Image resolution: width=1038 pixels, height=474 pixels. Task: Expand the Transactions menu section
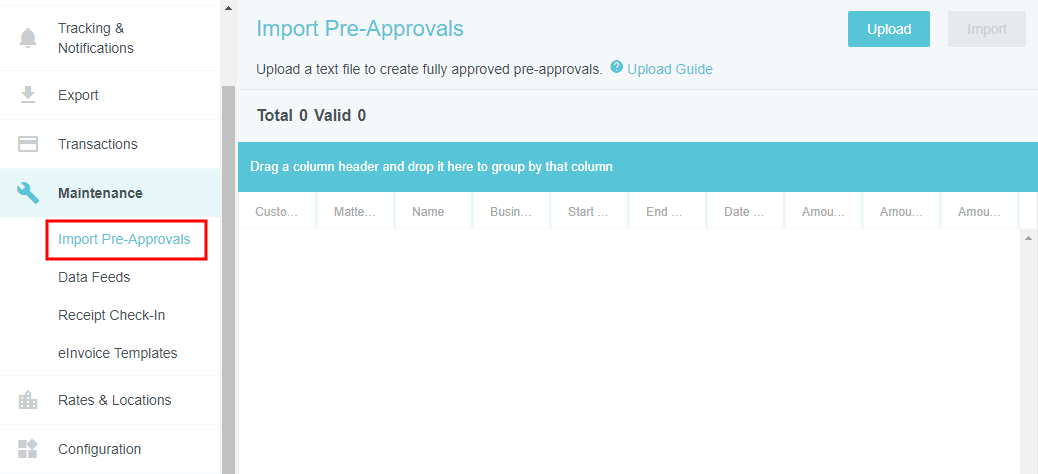point(98,144)
